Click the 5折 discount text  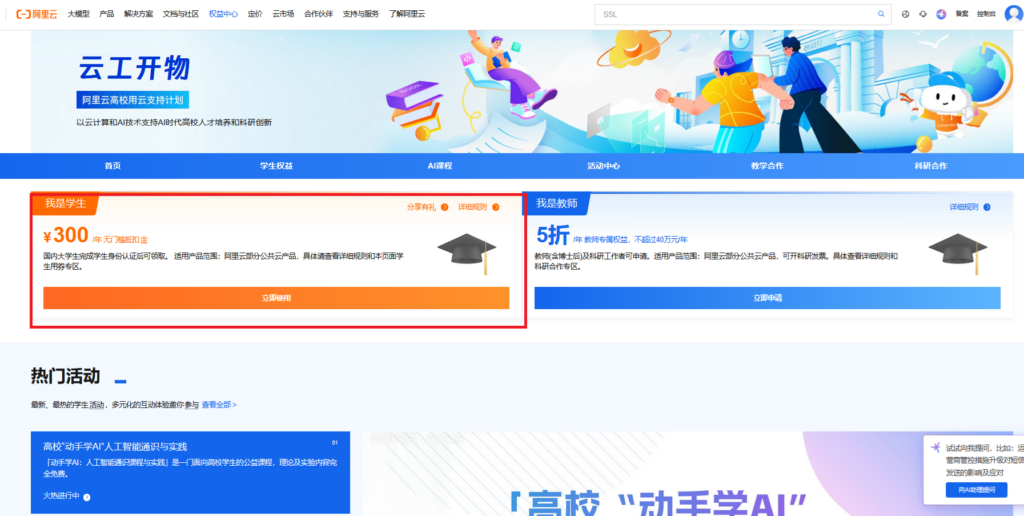click(553, 235)
